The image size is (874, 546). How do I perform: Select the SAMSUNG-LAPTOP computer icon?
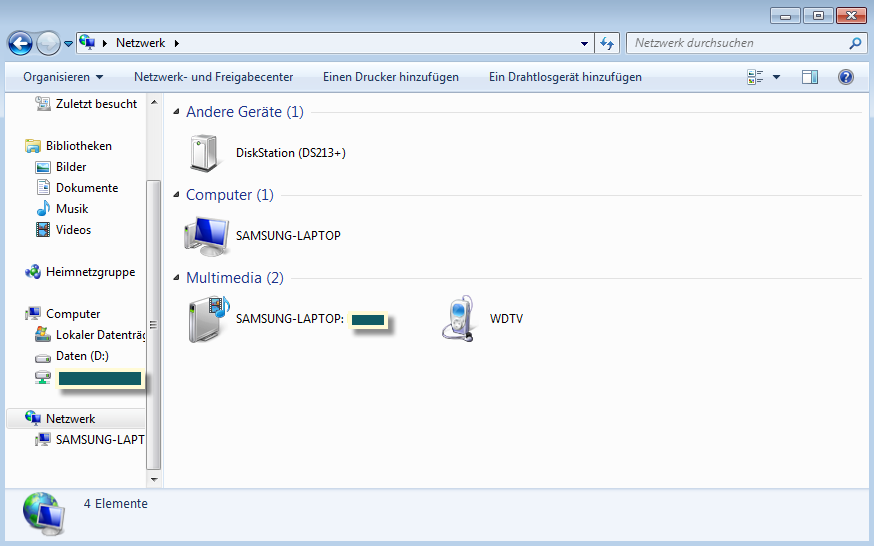207,236
